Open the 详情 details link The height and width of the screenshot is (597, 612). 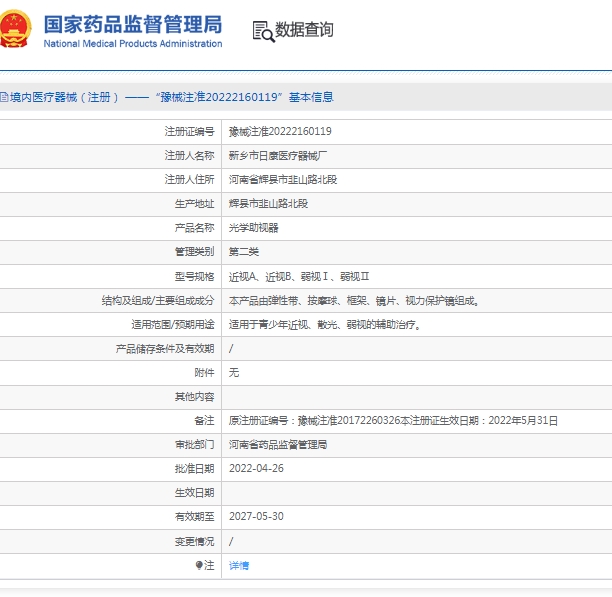click(x=239, y=565)
